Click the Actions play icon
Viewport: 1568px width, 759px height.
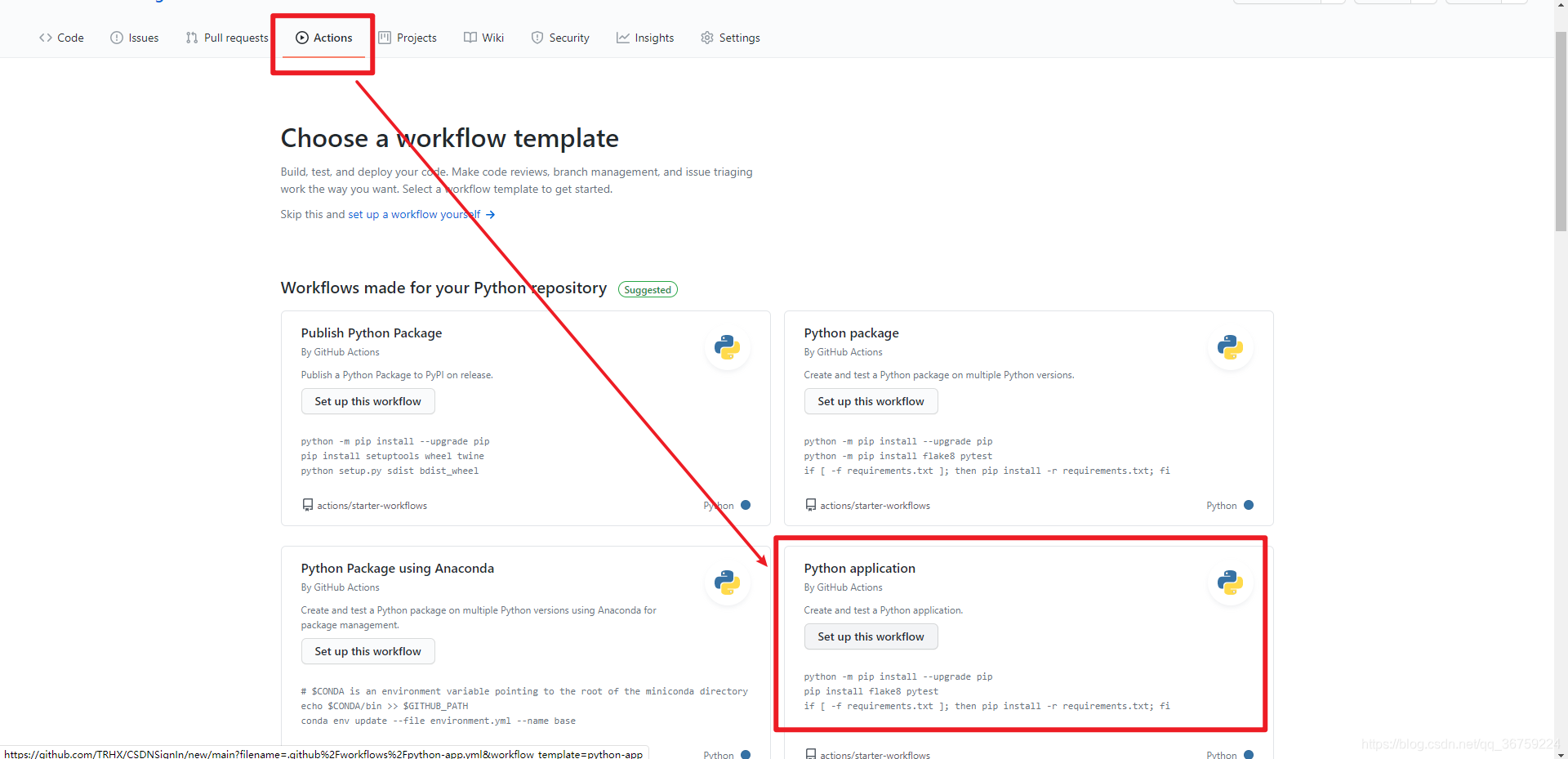coord(302,38)
